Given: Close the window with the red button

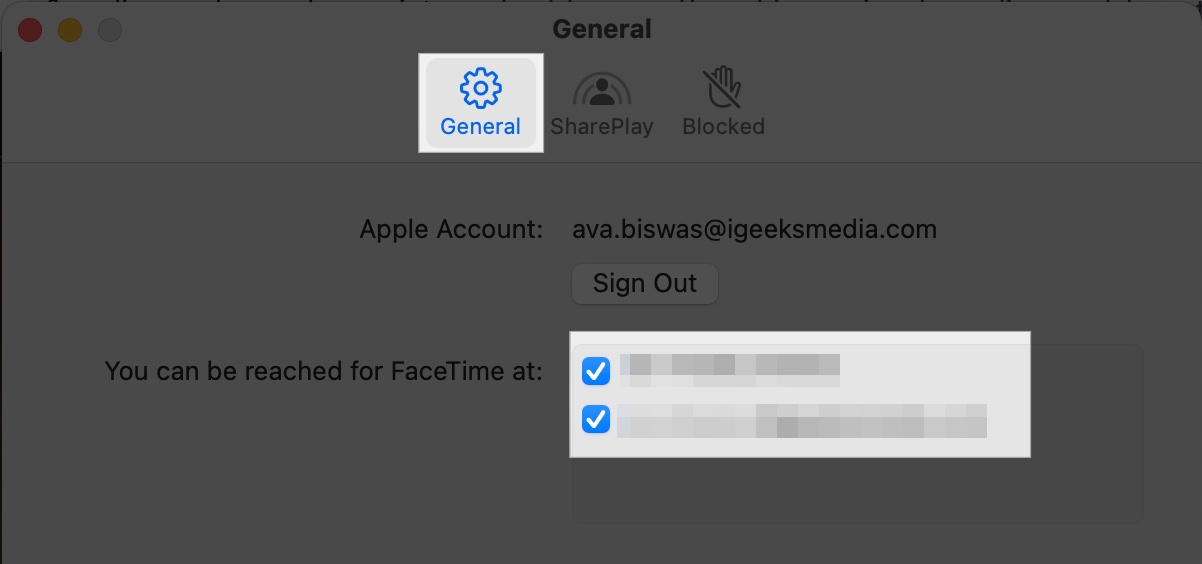Looking at the screenshot, I should [30, 30].
